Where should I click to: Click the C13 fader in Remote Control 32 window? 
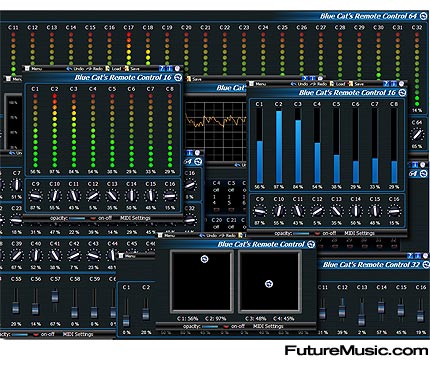pyautogui.click(x=362, y=311)
